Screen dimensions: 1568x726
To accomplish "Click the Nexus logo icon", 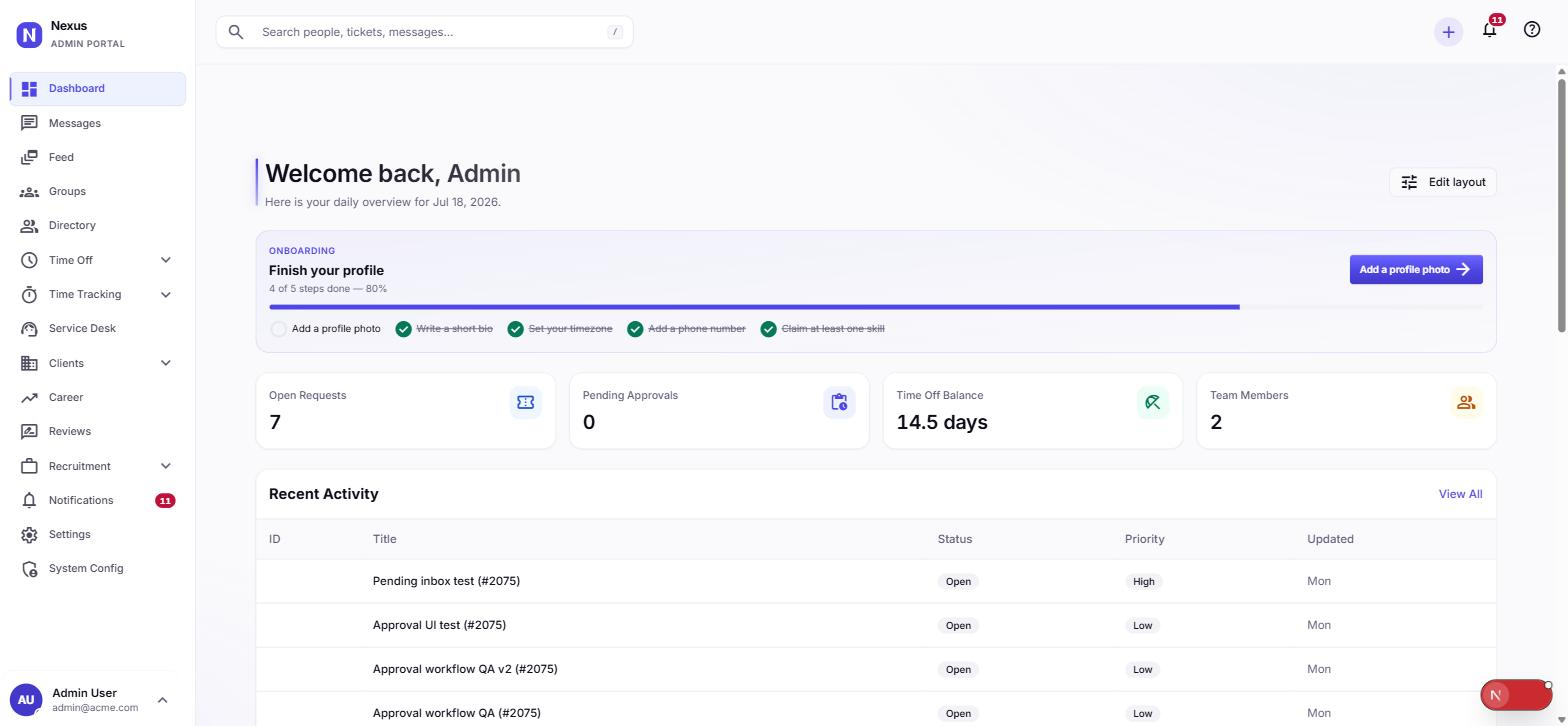I will pos(29,34).
